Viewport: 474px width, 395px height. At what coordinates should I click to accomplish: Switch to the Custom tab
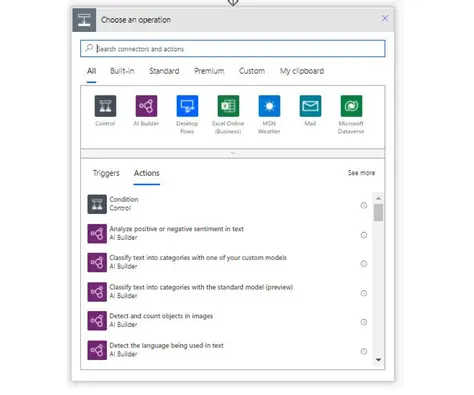tap(252, 71)
